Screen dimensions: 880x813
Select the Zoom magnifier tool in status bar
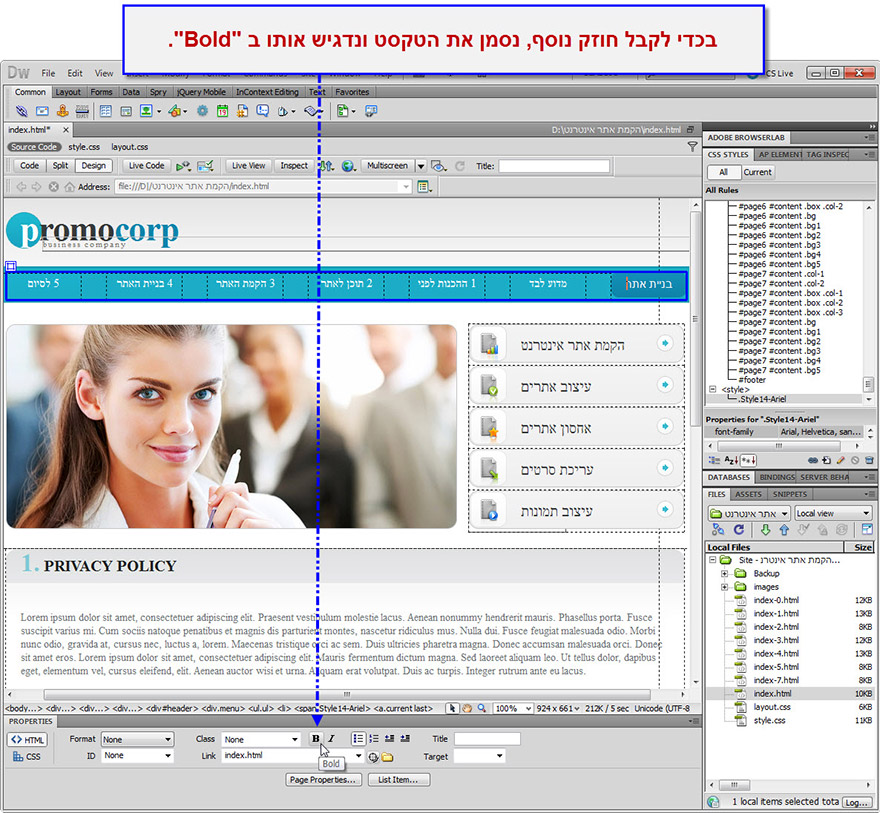tap(482, 708)
